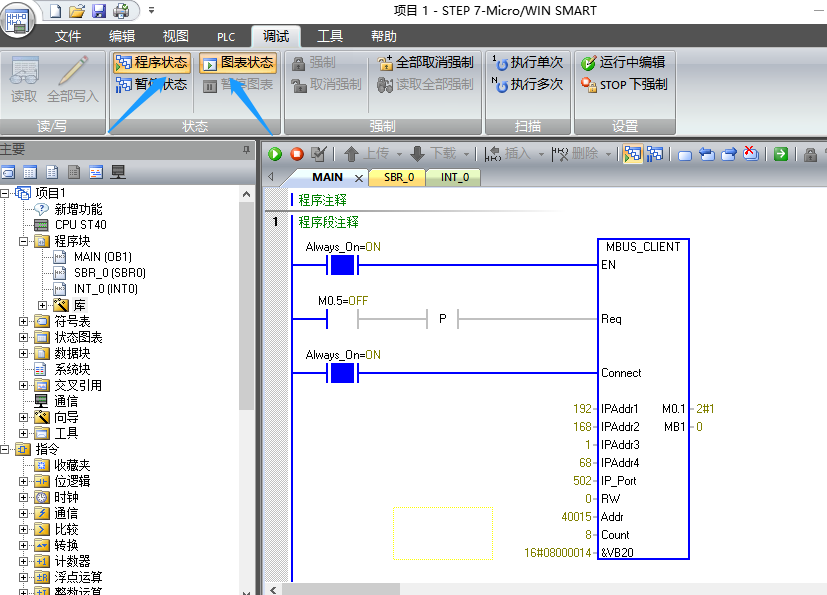Click the compile icon beside the stop button
Viewport: 827px width, 595px height.
tap(319, 154)
